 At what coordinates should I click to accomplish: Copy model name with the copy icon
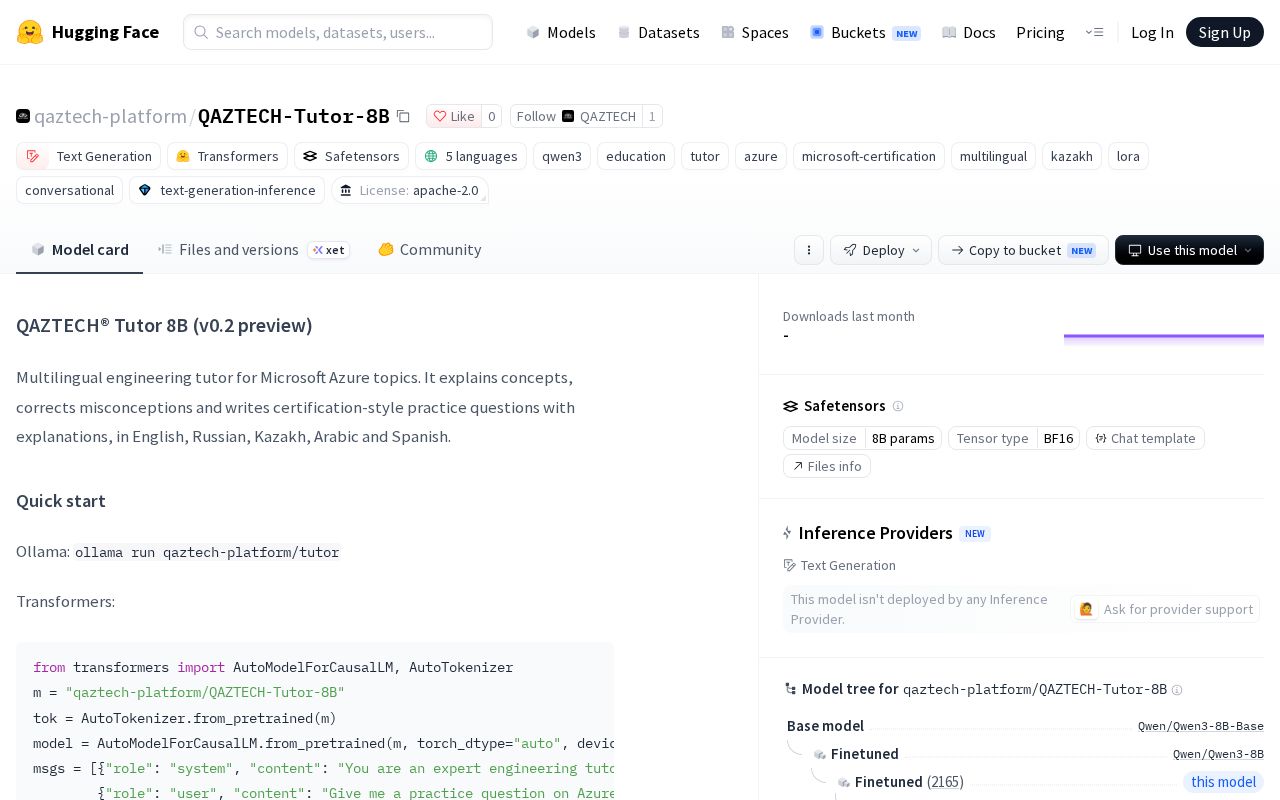pyautogui.click(x=403, y=116)
